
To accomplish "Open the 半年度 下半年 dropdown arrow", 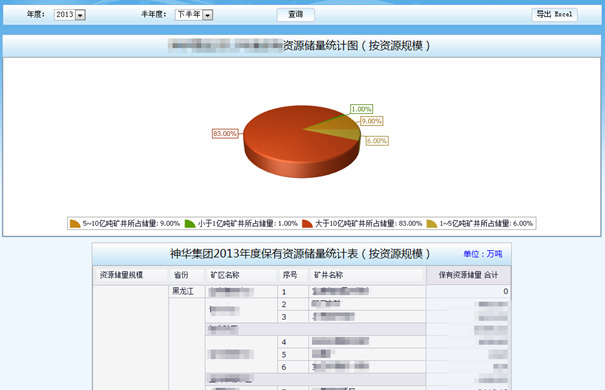I will click(208, 15).
